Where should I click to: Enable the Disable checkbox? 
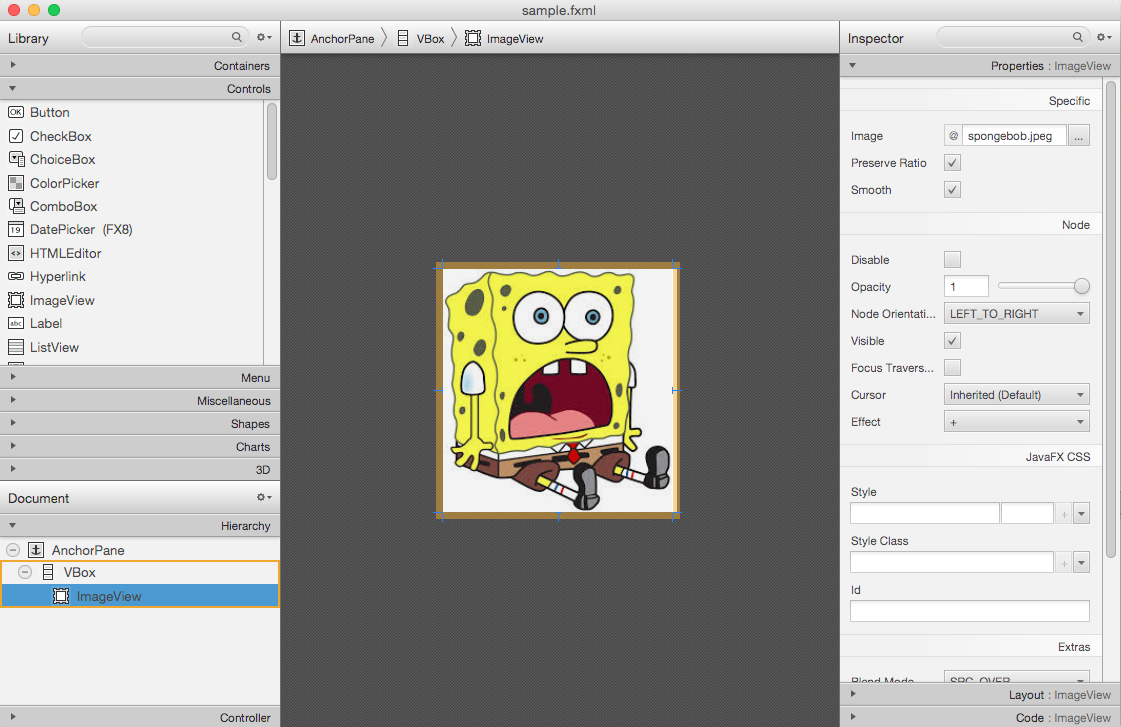click(952, 259)
